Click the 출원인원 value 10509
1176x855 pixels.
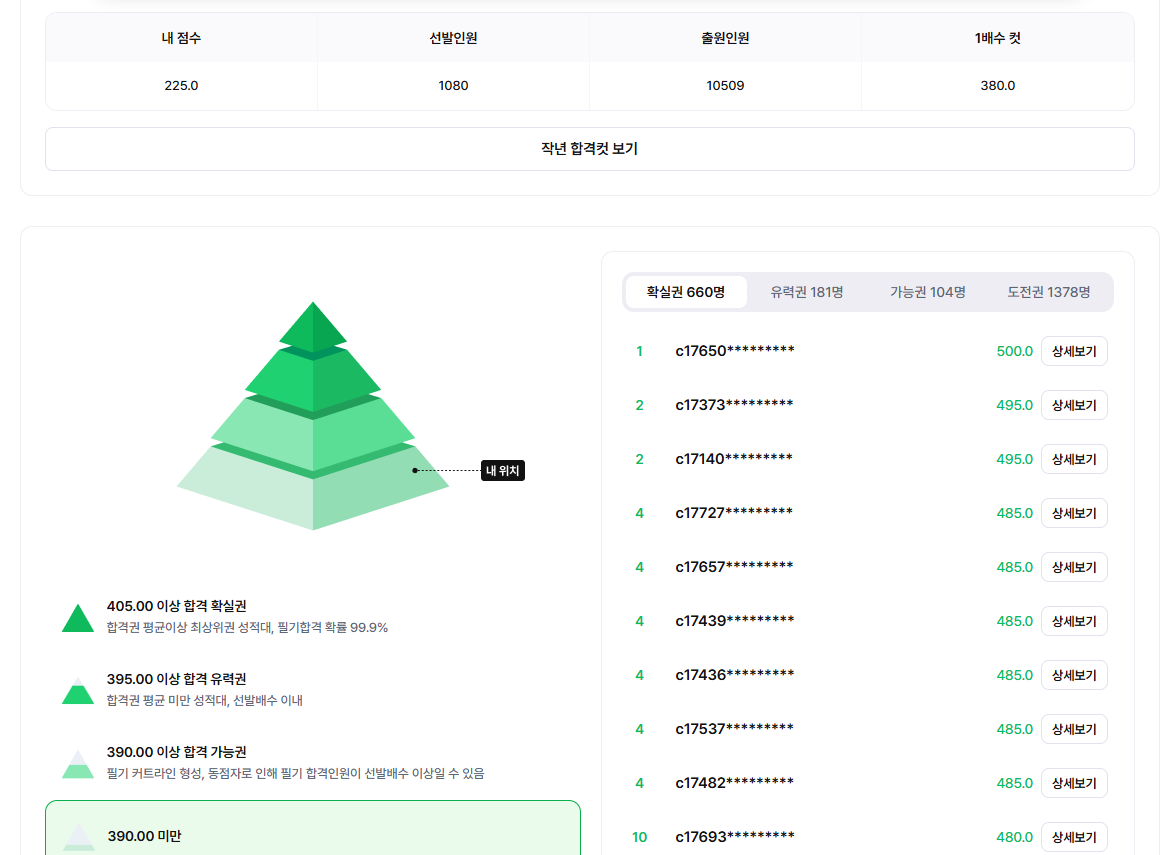(725, 86)
